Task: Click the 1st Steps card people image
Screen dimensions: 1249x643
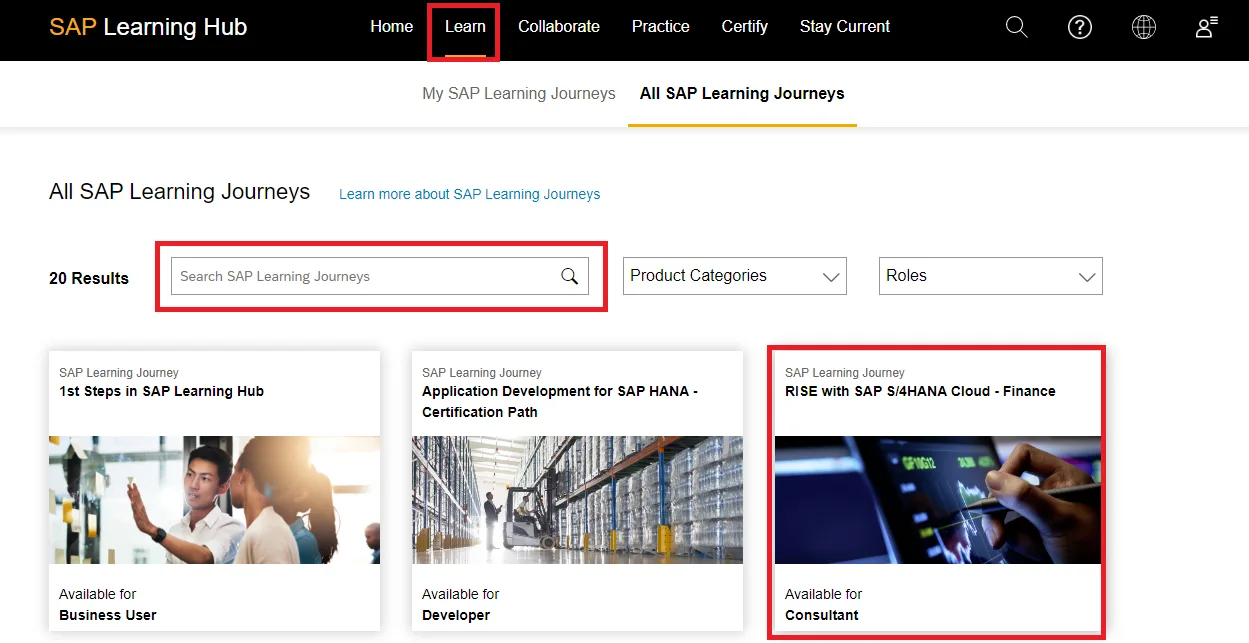Action: coord(214,500)
